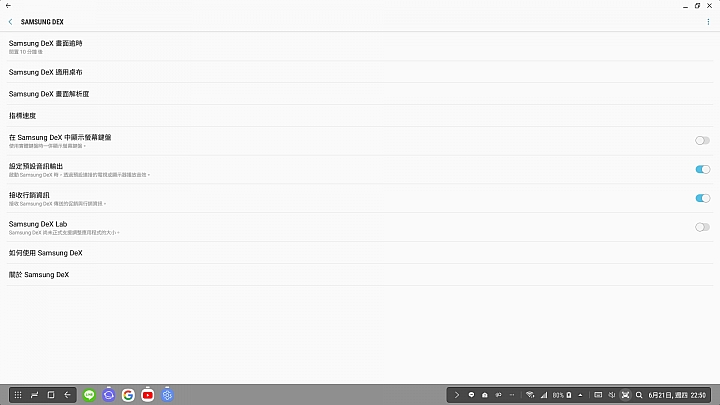
Task: Open Samsung Internet browser from the taskbar
Action: [x=109, y=395]
